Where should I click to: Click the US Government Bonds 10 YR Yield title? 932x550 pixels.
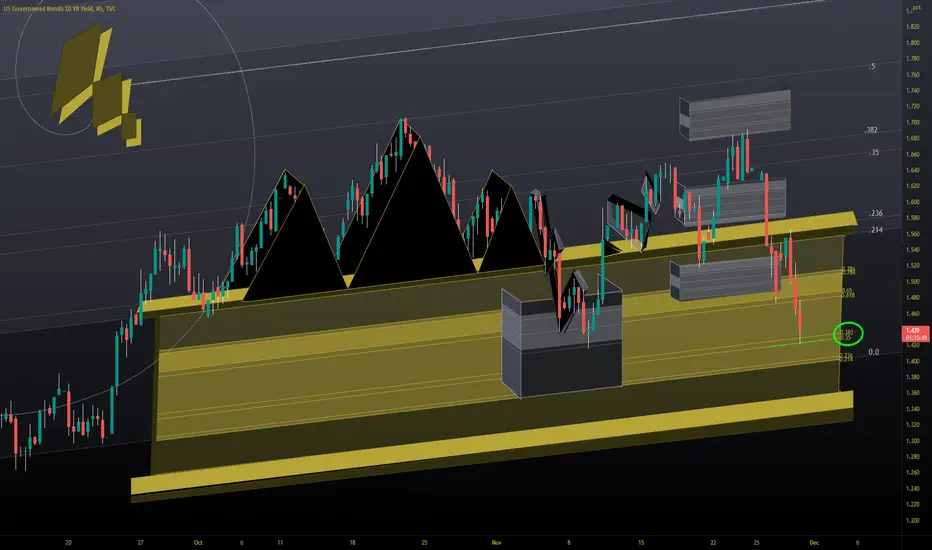click(59, 9)
